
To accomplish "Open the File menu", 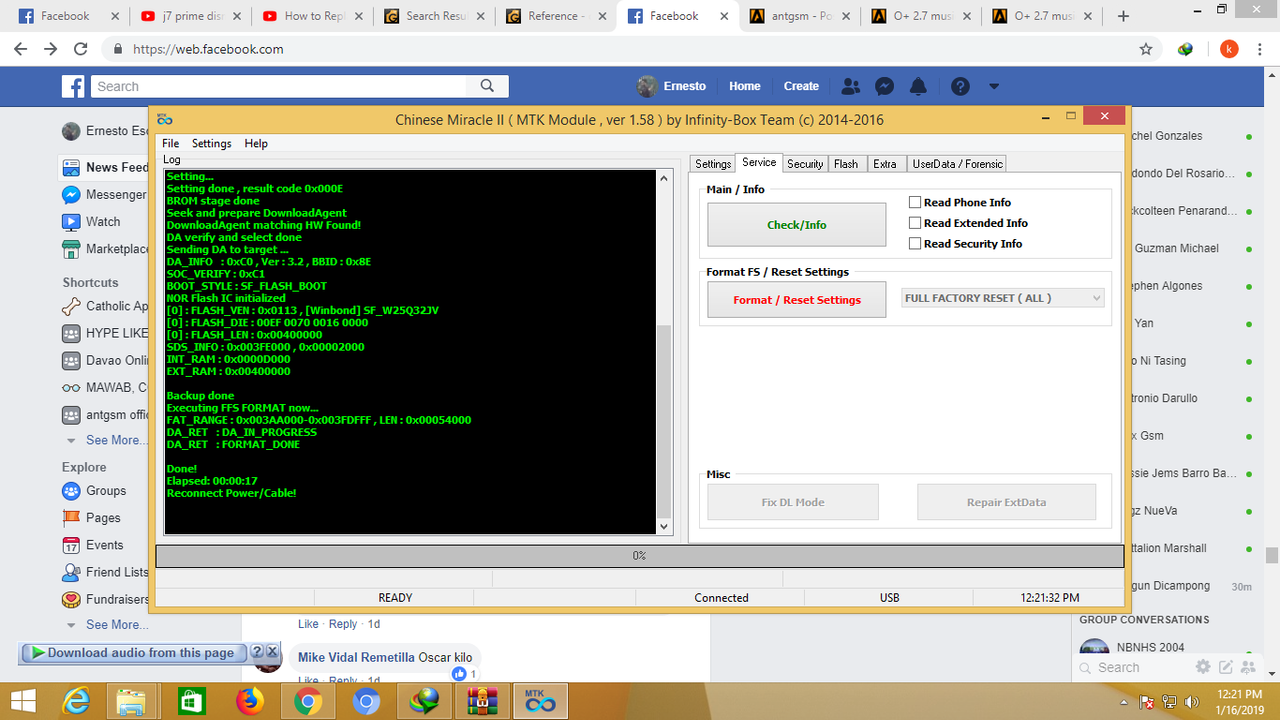I will (171, 144).
